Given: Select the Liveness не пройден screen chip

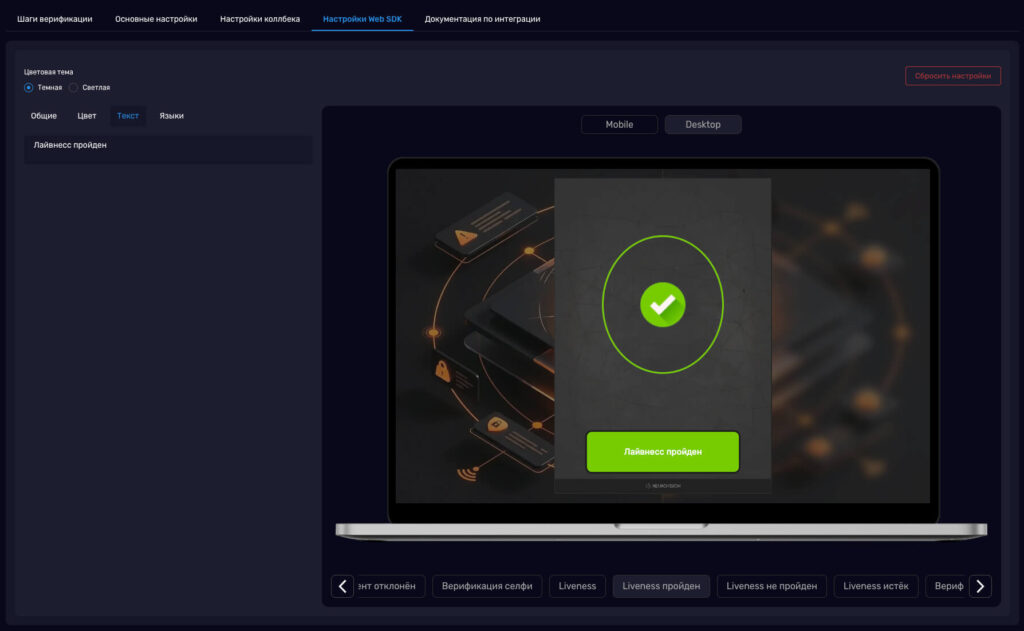Looking at the screenshot, I should coord(771,586).
